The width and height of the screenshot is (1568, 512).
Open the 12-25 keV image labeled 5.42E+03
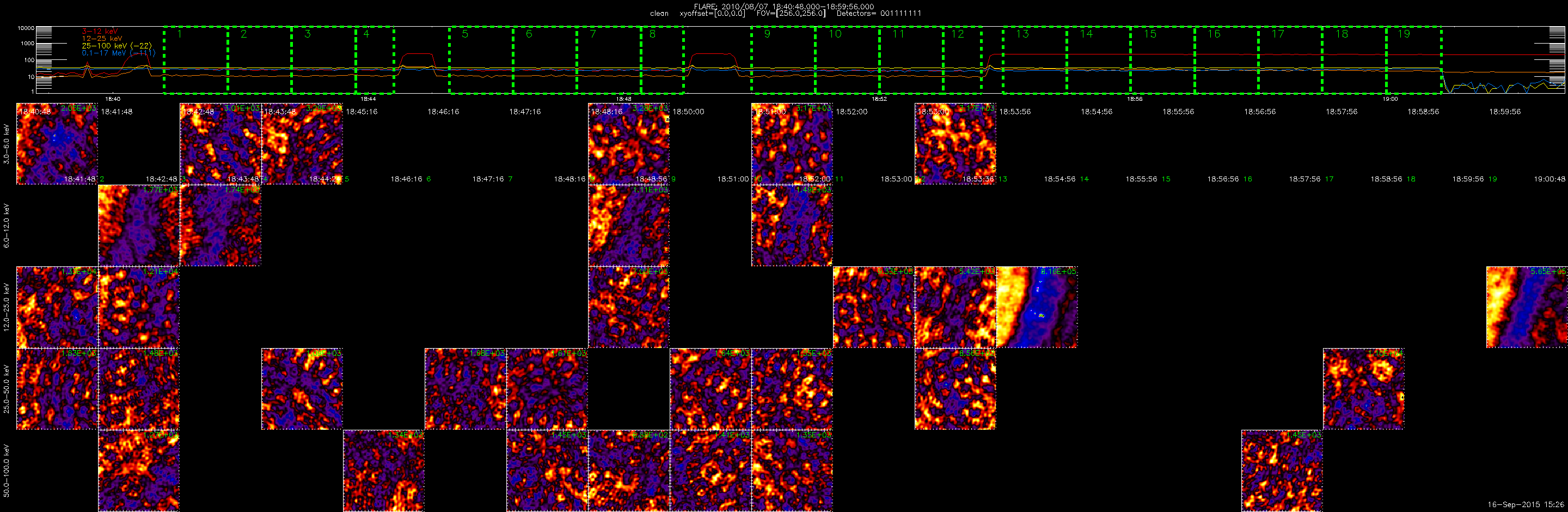(955, 307)
